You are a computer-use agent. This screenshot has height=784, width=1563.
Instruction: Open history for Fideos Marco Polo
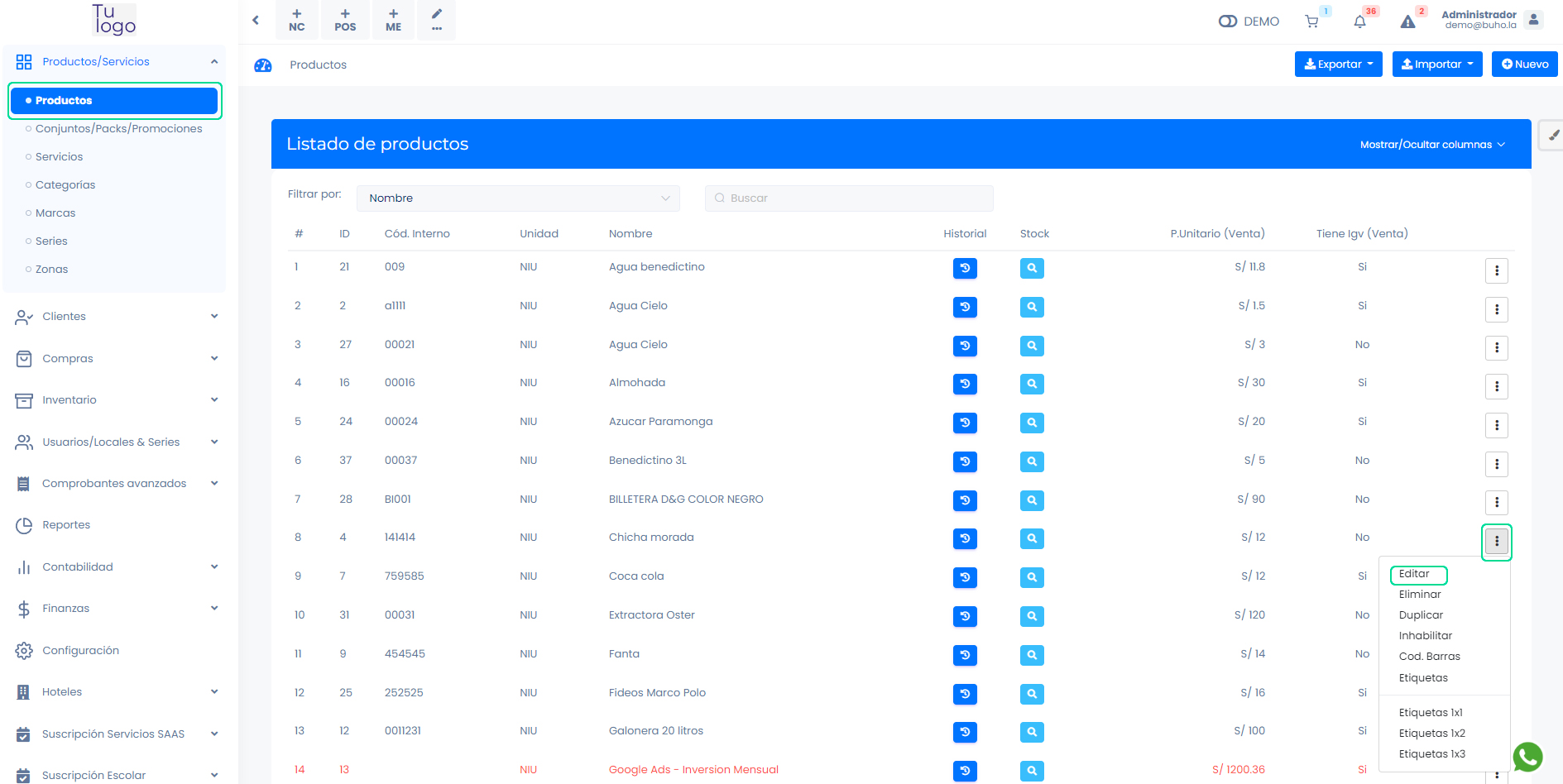(965, 694)
